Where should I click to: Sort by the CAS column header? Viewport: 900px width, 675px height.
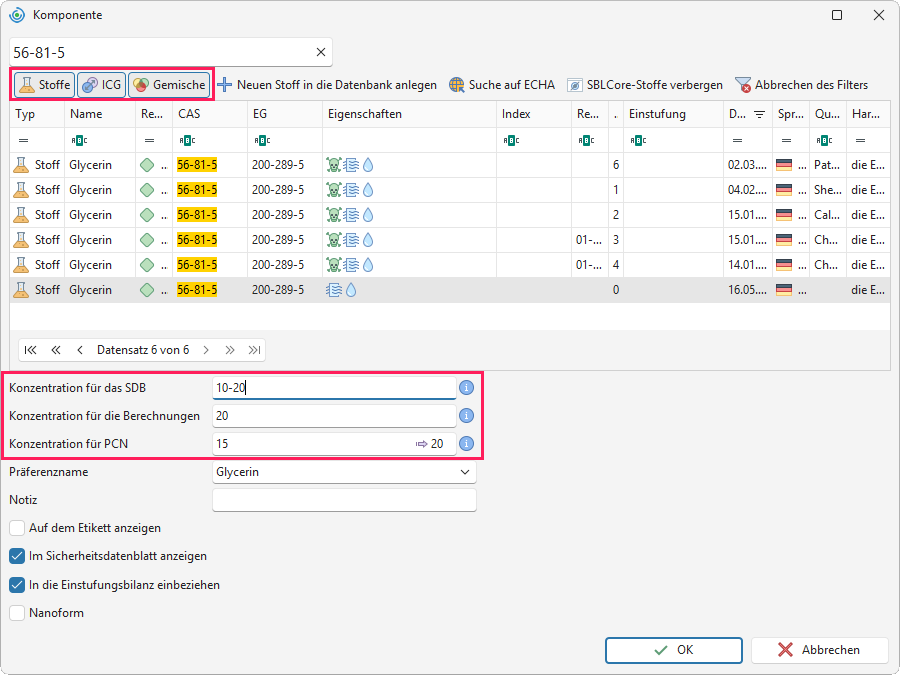pos(210,114)
